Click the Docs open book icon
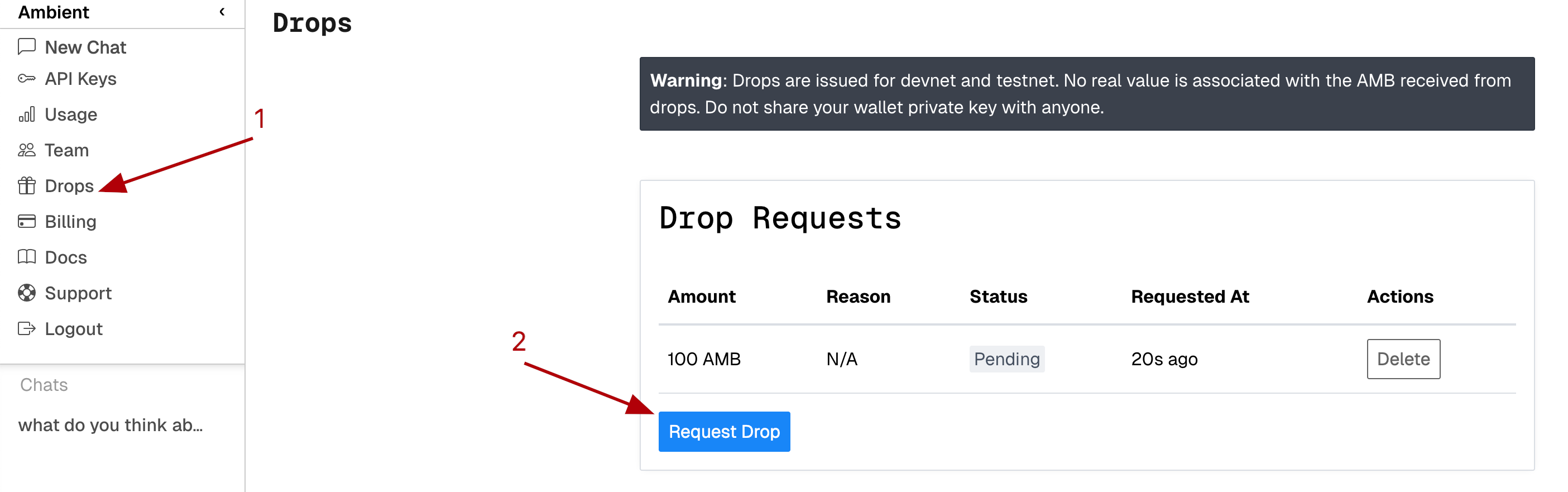 coord(27,257)
